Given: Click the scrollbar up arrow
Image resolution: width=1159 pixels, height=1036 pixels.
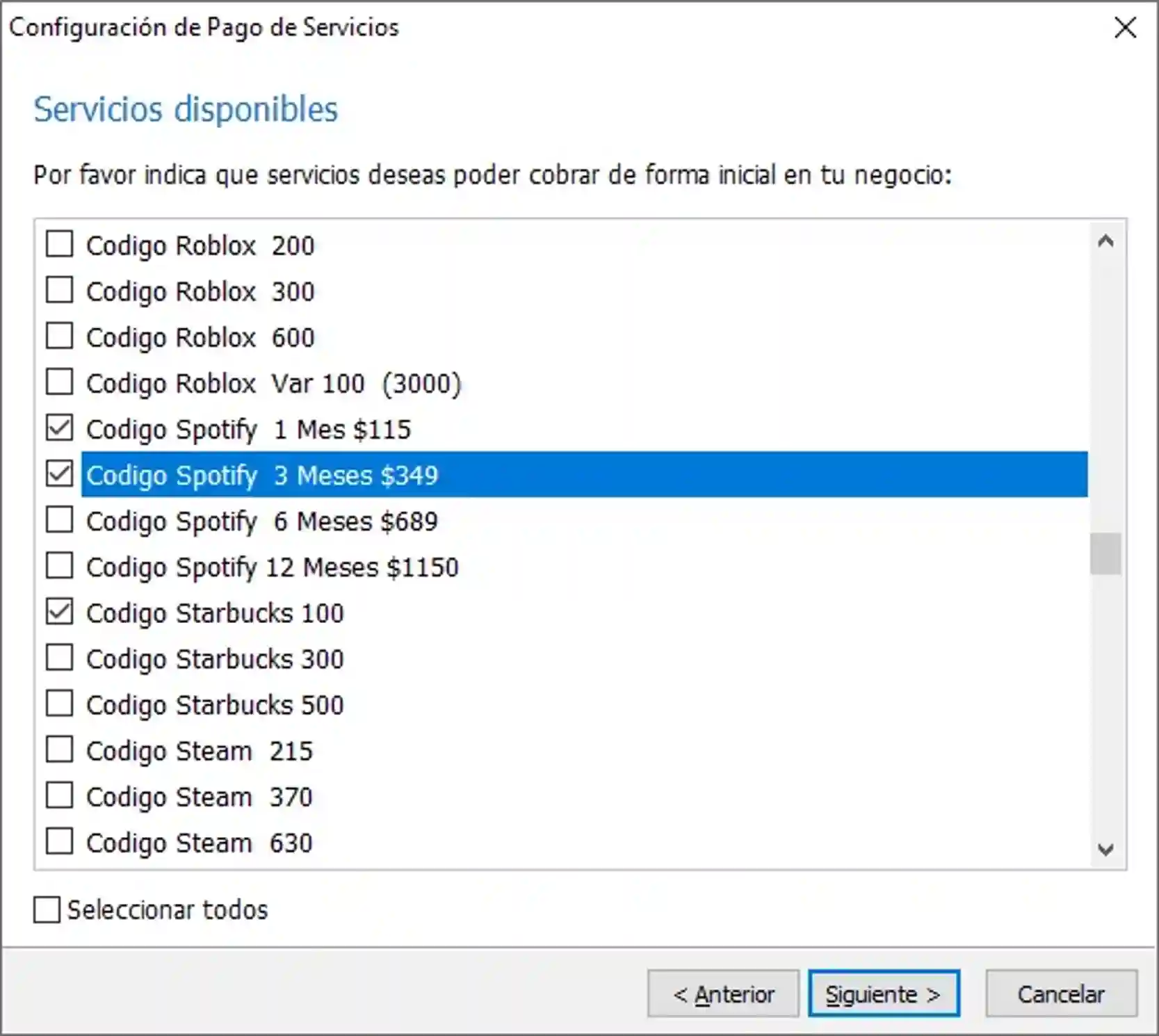Looking at the screenshot, I should 1105,241.
